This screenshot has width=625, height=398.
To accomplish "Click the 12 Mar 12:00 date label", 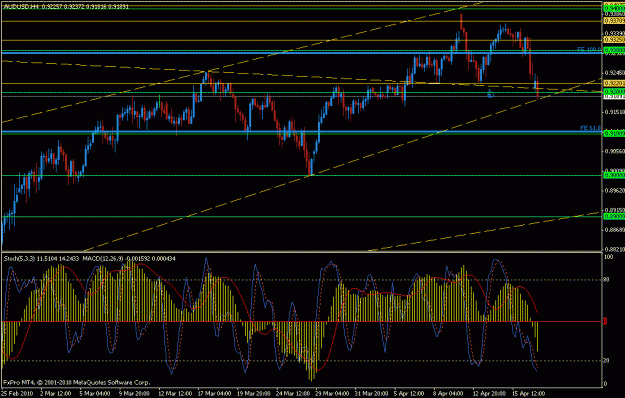I will pos(175,394).
